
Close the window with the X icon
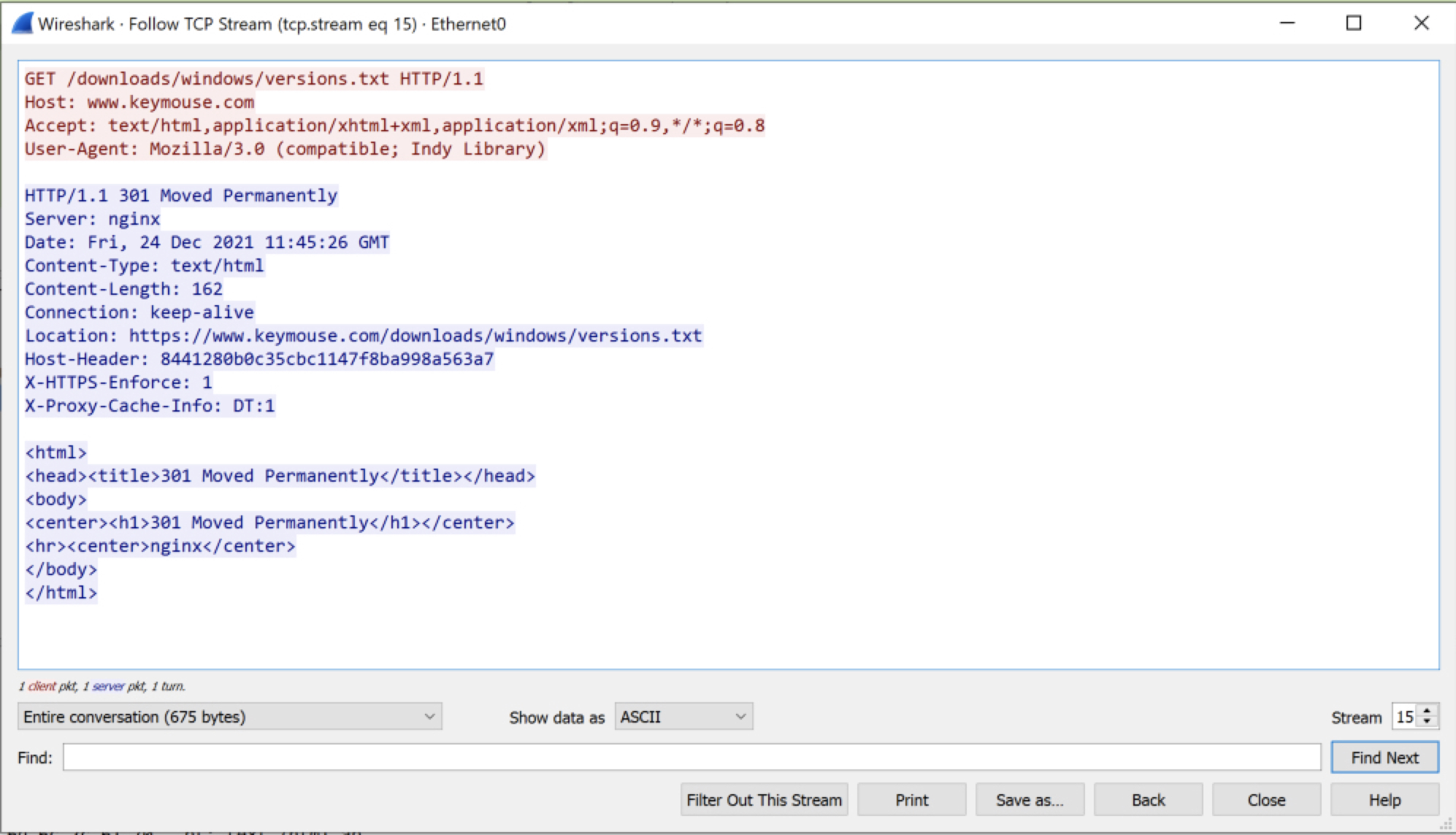[x=1421, y=23]
